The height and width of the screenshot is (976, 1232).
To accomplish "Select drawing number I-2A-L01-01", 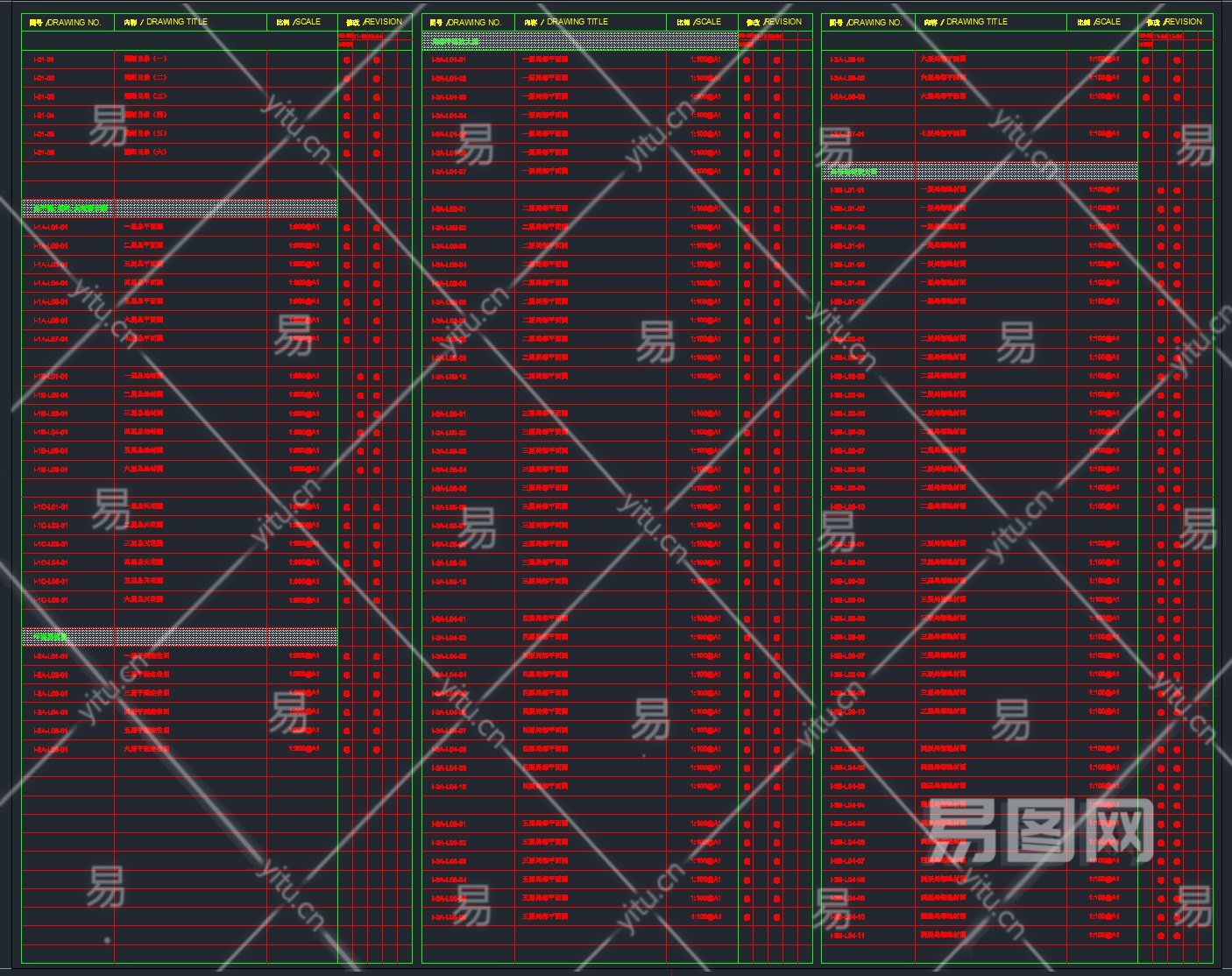I will coord(51,656).
